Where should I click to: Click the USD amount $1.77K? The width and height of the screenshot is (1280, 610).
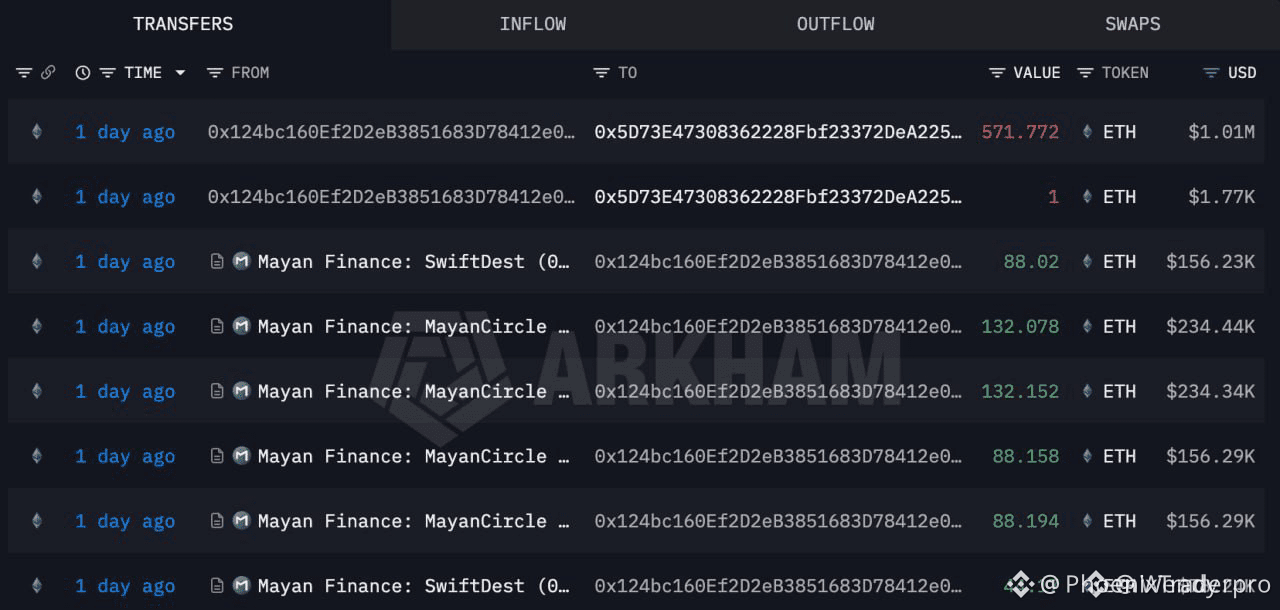tap(1221, 197)
